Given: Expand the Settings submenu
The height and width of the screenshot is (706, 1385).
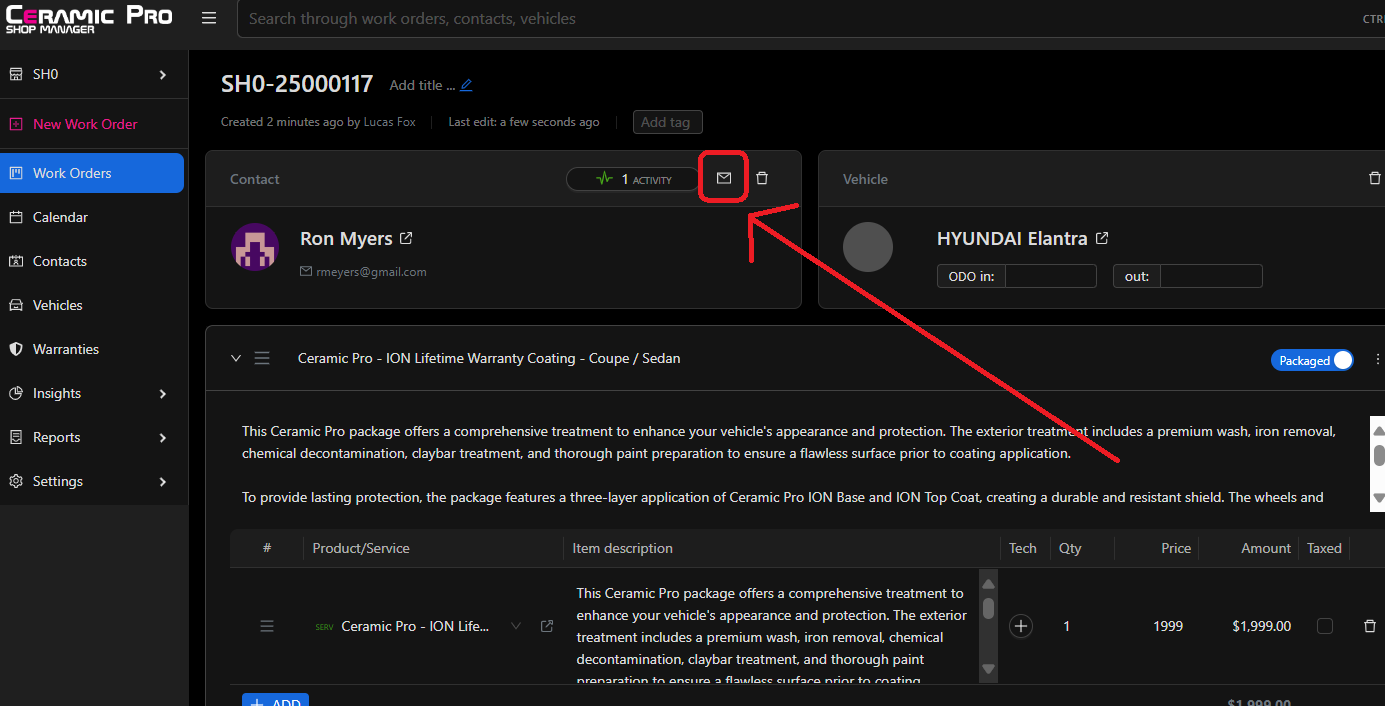Looking at the screenshot, I should [x=163, y=481].
